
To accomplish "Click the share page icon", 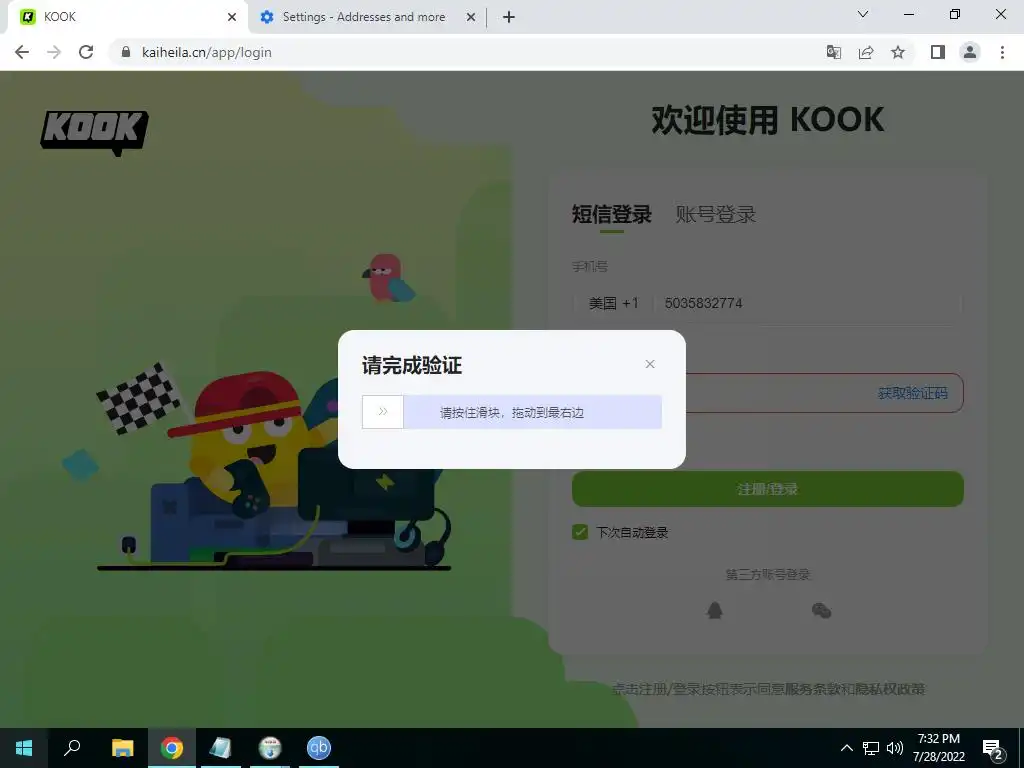I will (866, 52).
